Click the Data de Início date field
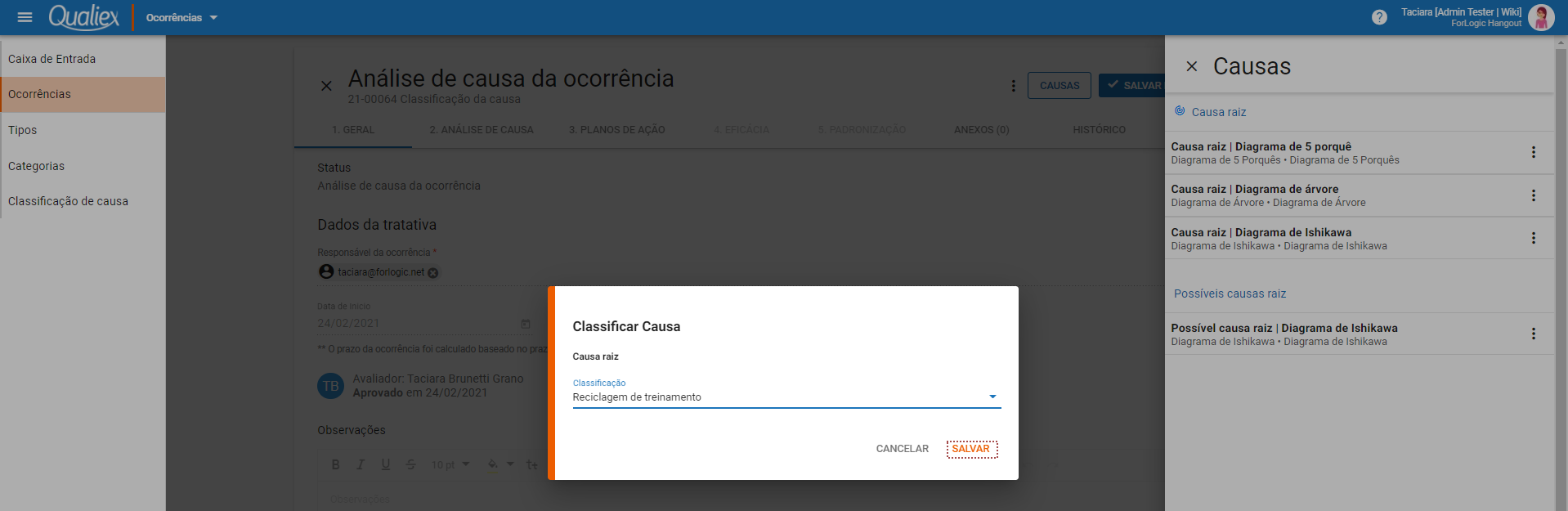The width and height of the screenshot is (1568, 511). pos(417,324)
